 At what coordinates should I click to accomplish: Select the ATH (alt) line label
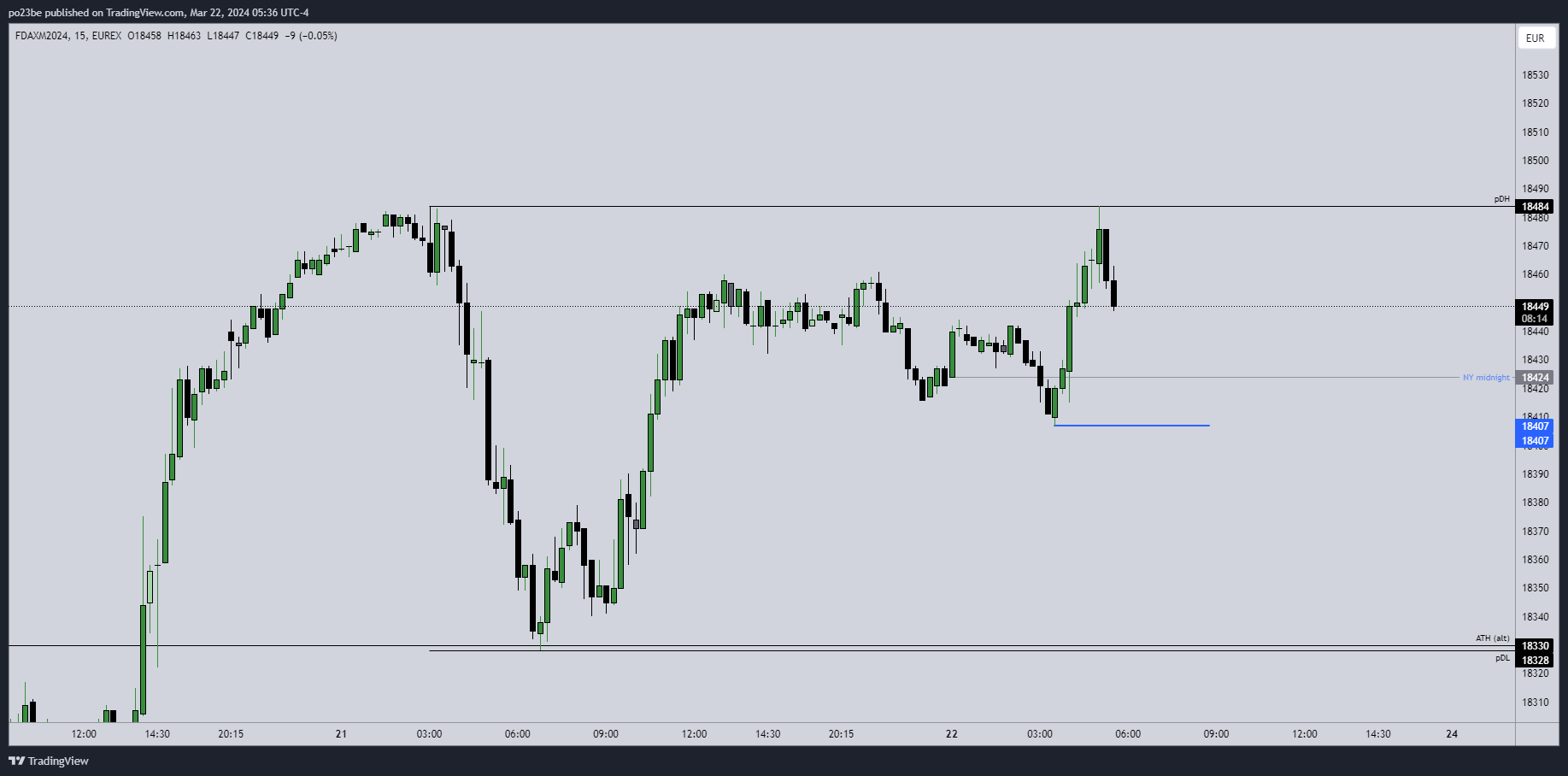(x=1492, y=638)
